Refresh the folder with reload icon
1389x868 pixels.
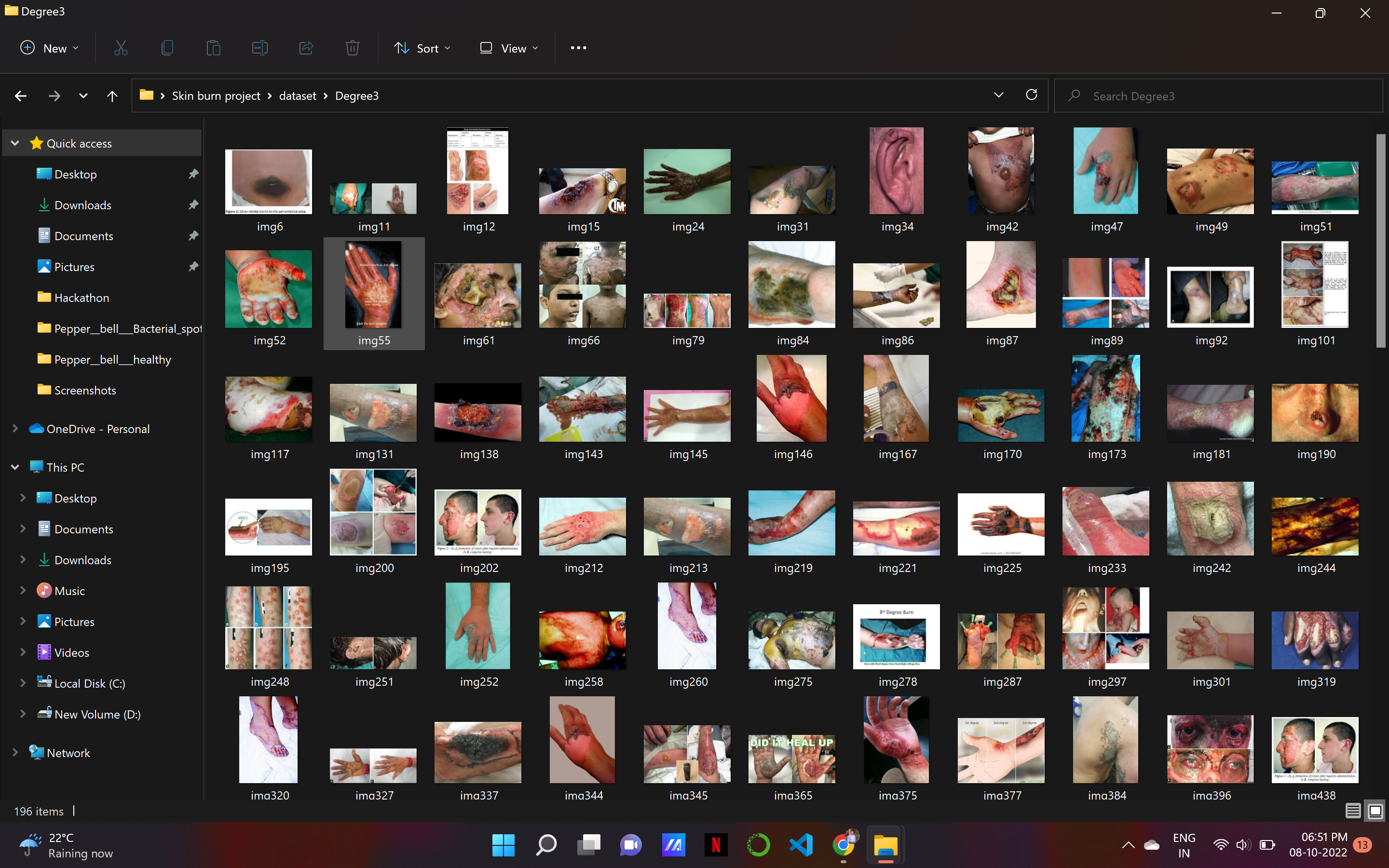pyautogui.click(x=1032, y=95)
